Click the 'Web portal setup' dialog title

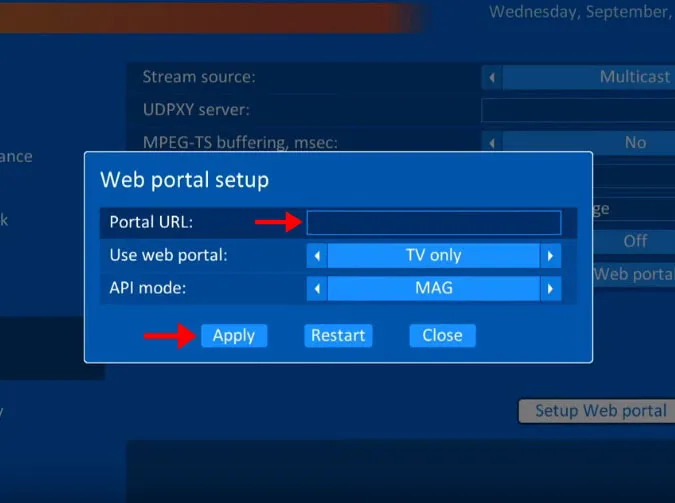[x=184, y=180]
